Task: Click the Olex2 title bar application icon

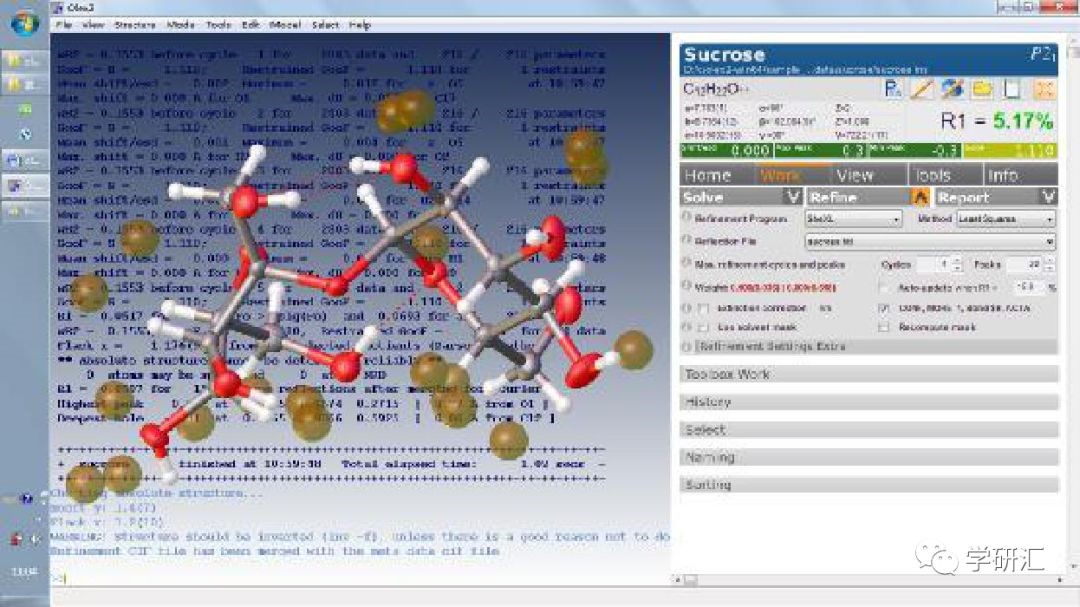Action: (58, 8)
